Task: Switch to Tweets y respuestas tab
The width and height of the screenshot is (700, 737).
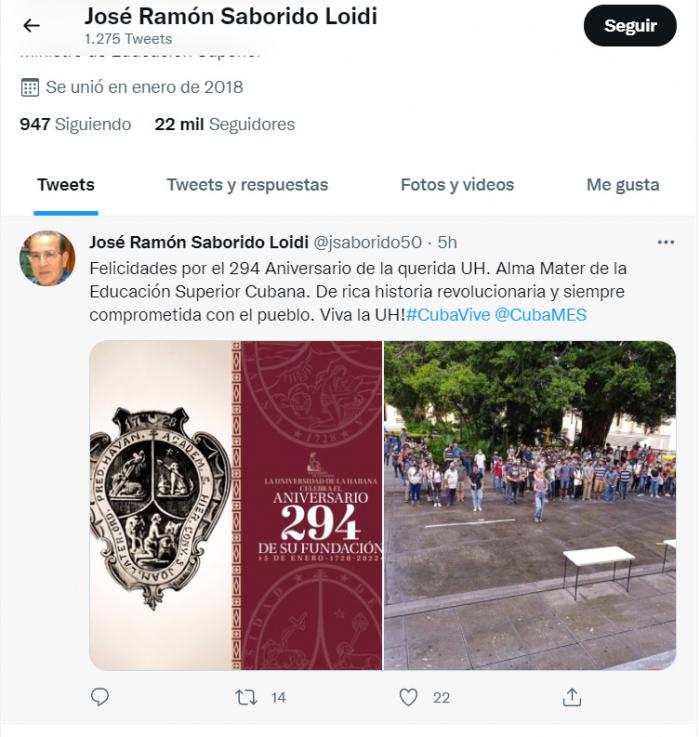Action: pyautogui.click(x=247, y=185)
